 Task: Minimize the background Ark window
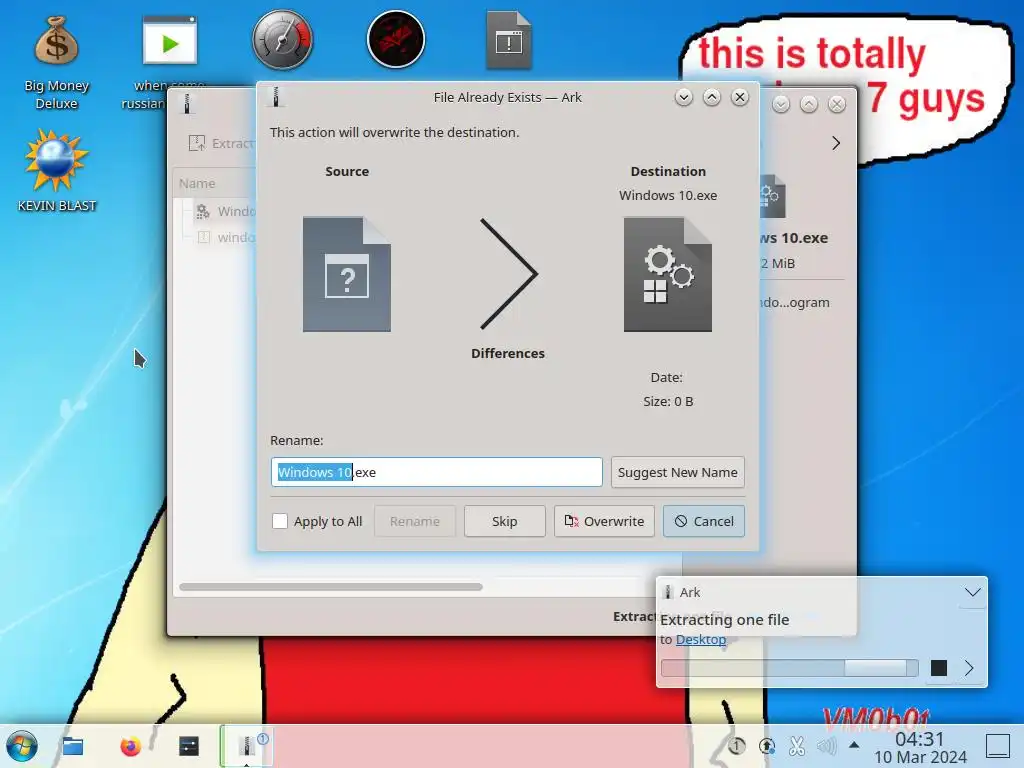[781, 104]
